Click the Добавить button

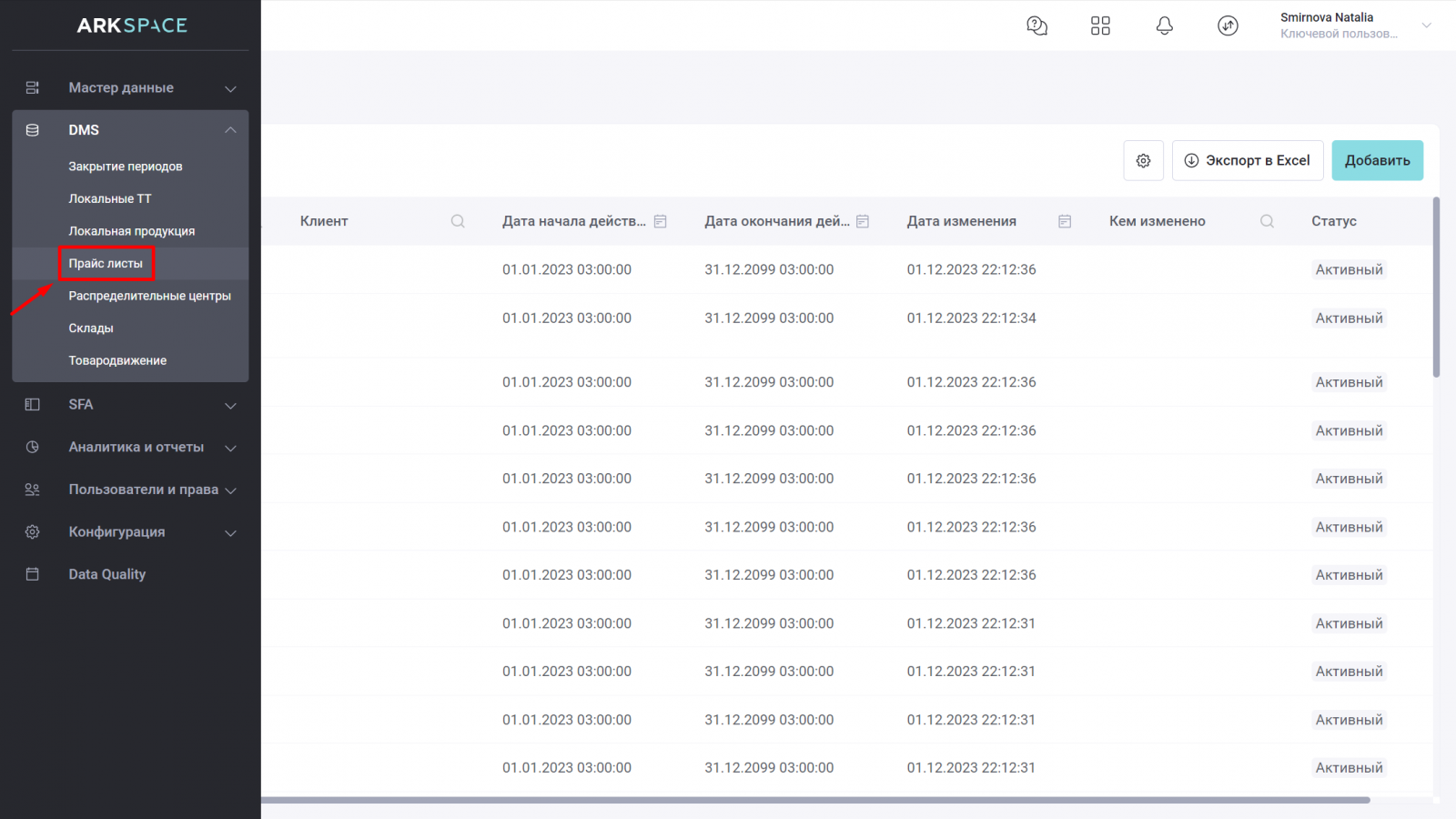coord(1377,161)
